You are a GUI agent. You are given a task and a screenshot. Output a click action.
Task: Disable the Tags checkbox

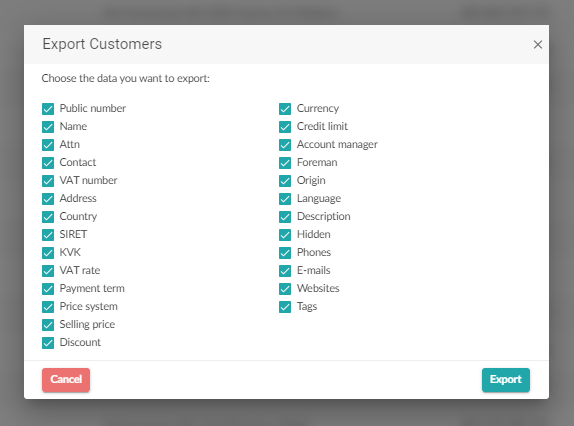[285, 307]
